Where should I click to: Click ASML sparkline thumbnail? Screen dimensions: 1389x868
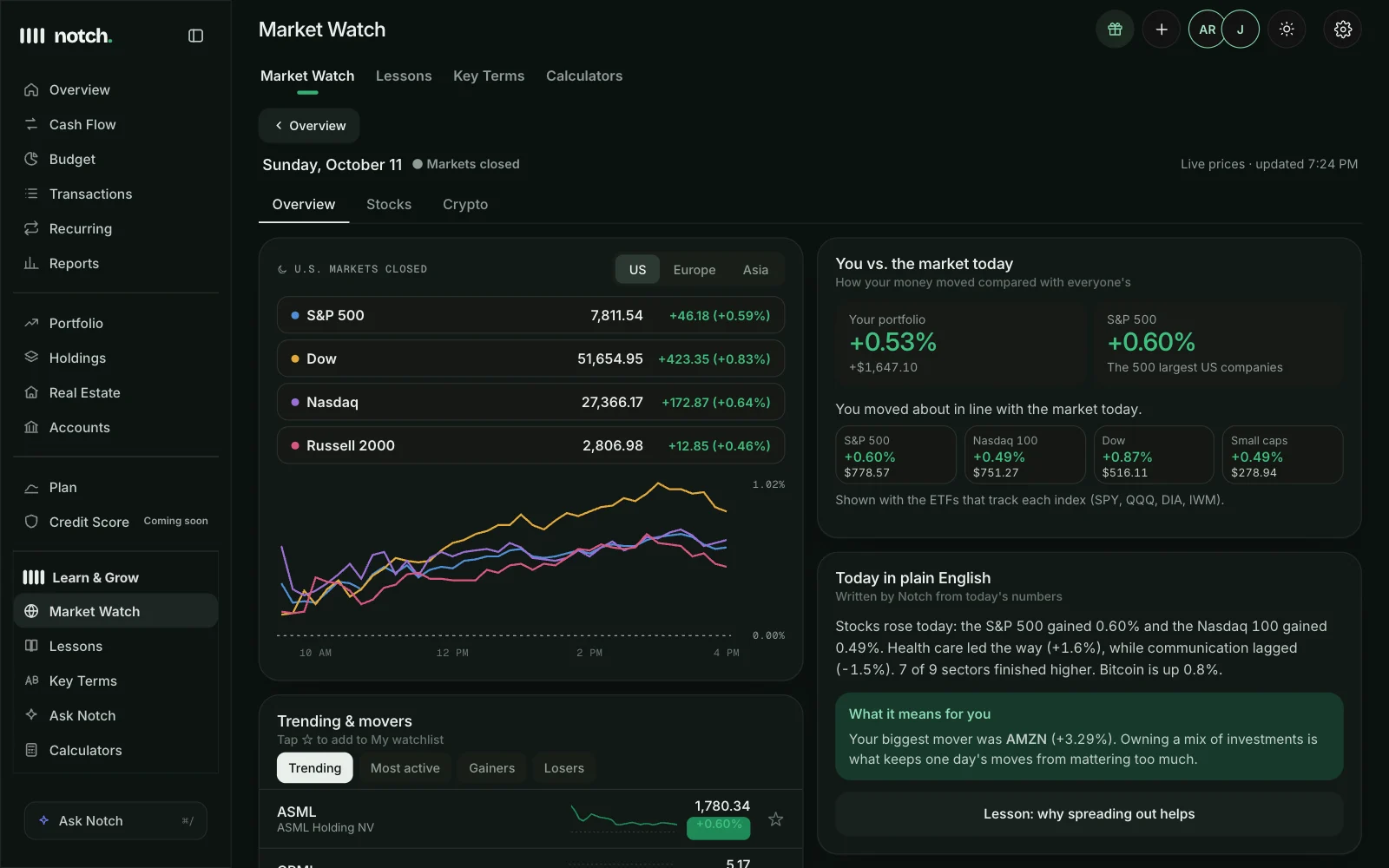point(623,818)
